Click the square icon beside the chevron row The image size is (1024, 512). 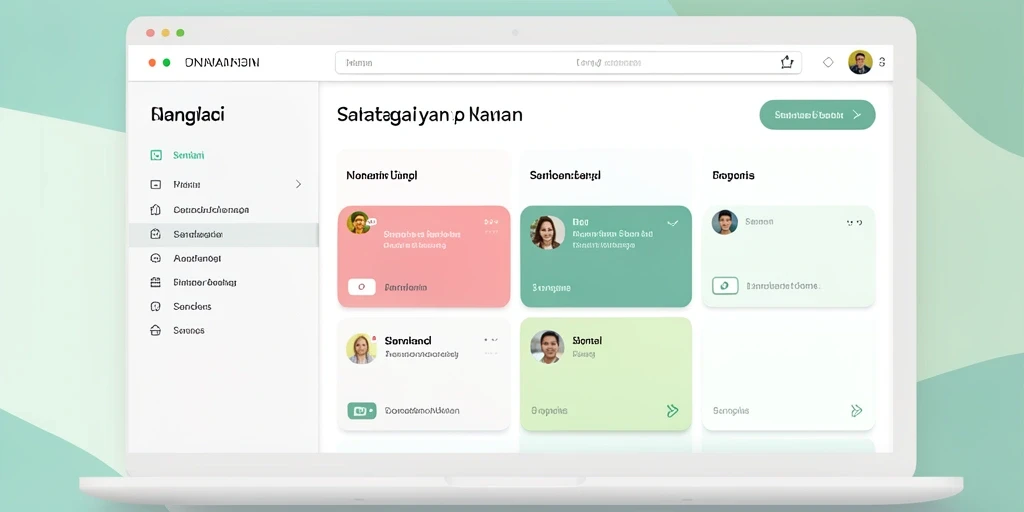[x=155, y=184]
